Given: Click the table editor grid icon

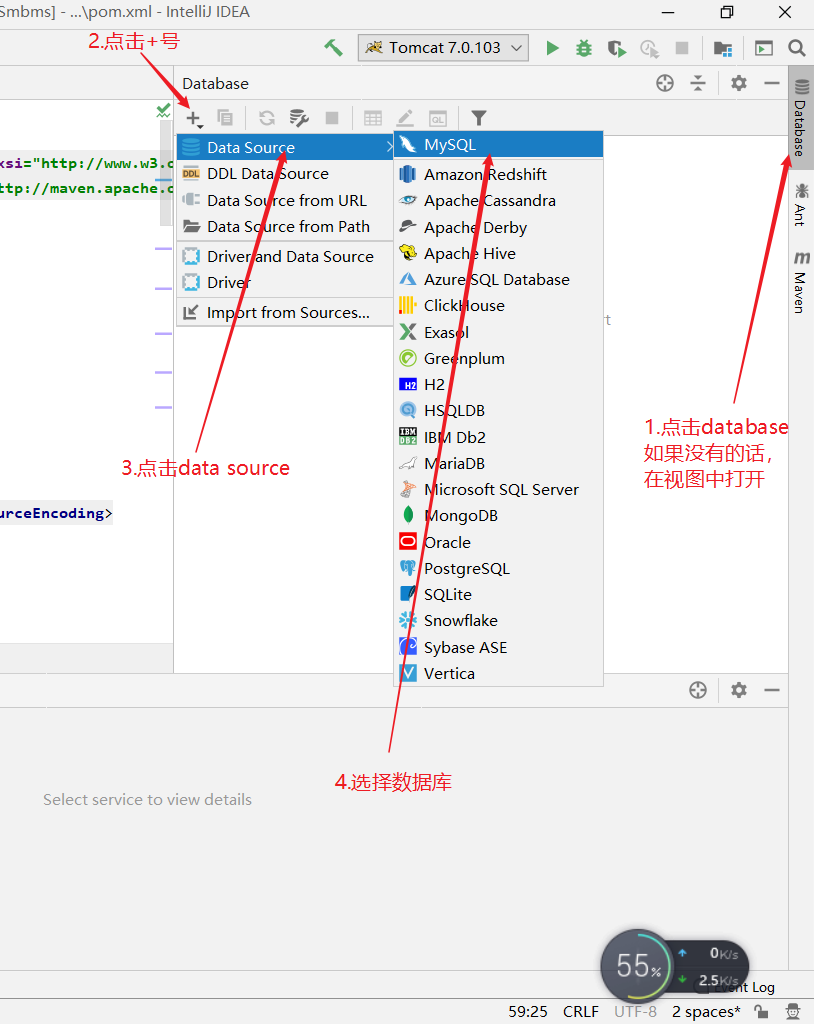Looking at the screenshot, I should pos(373,118).
